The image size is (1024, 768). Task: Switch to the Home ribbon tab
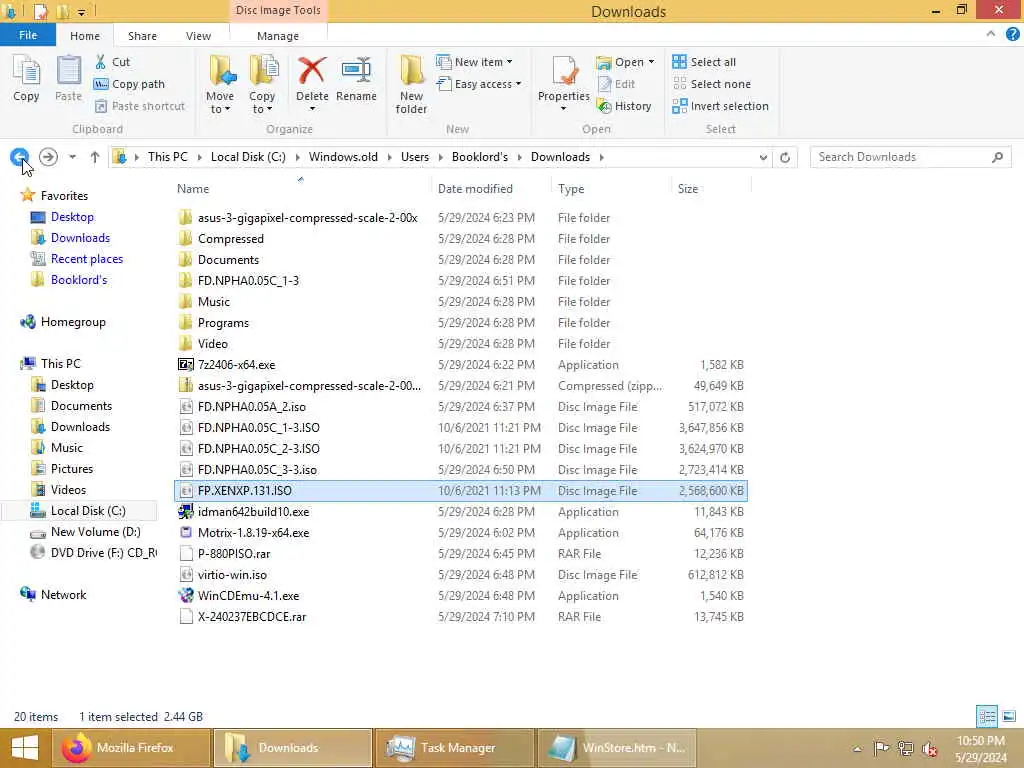click(x=85, y=36)
